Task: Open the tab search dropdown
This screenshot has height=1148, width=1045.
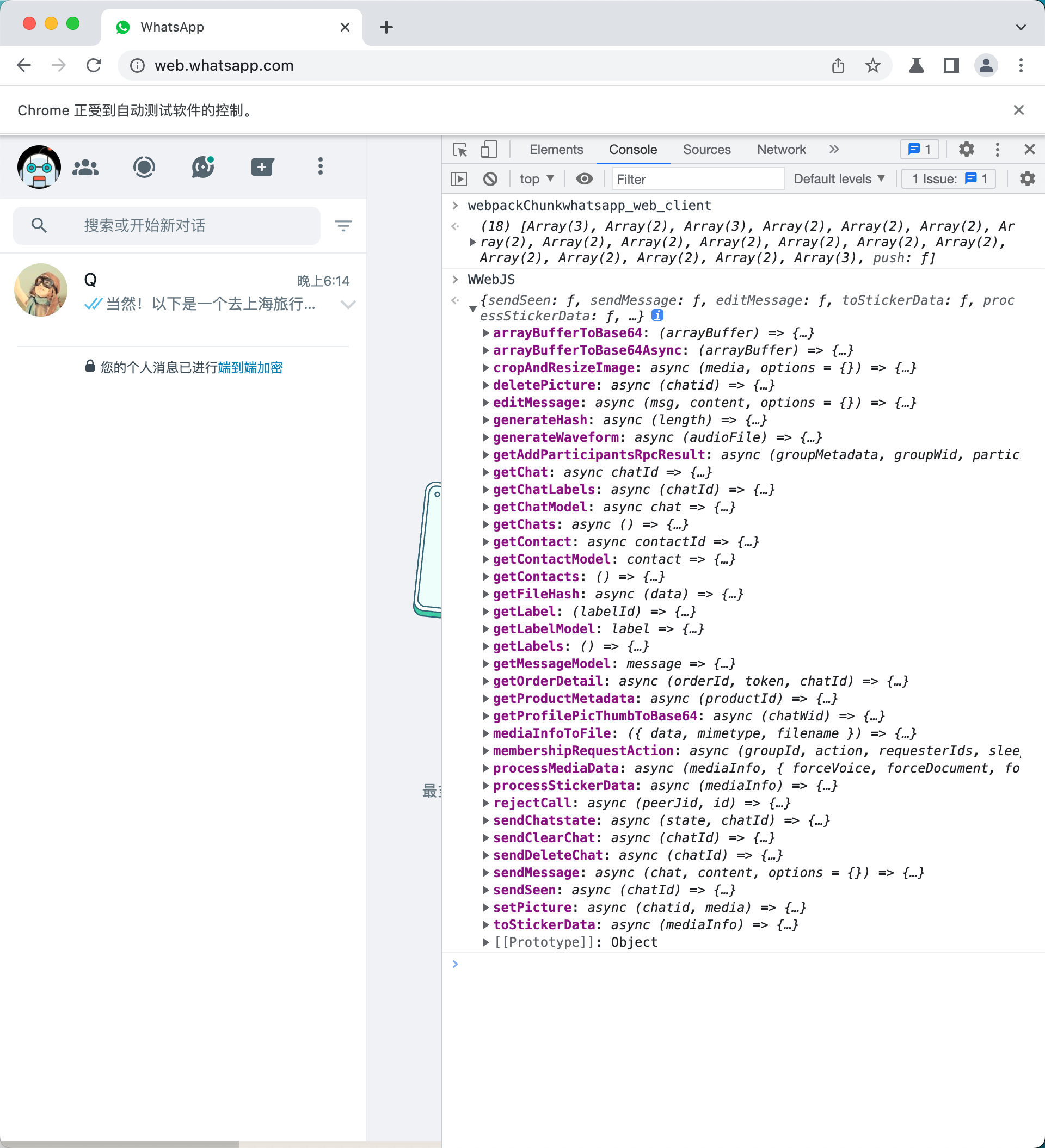Action: point(1021,27)
